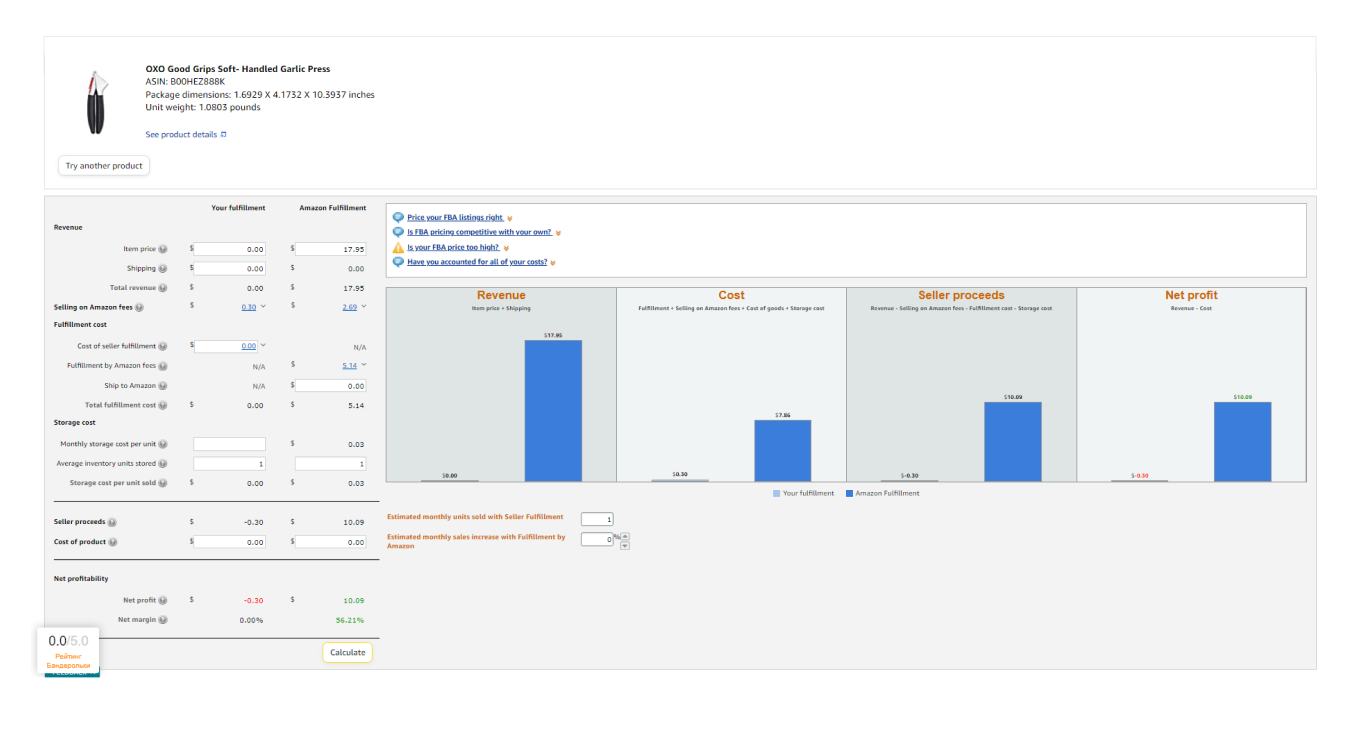Expand the Fulfillment by Amazon fees 5.14 chevron
The image size is (1360, 735).
pyautogui.click(x=363, y=366)
